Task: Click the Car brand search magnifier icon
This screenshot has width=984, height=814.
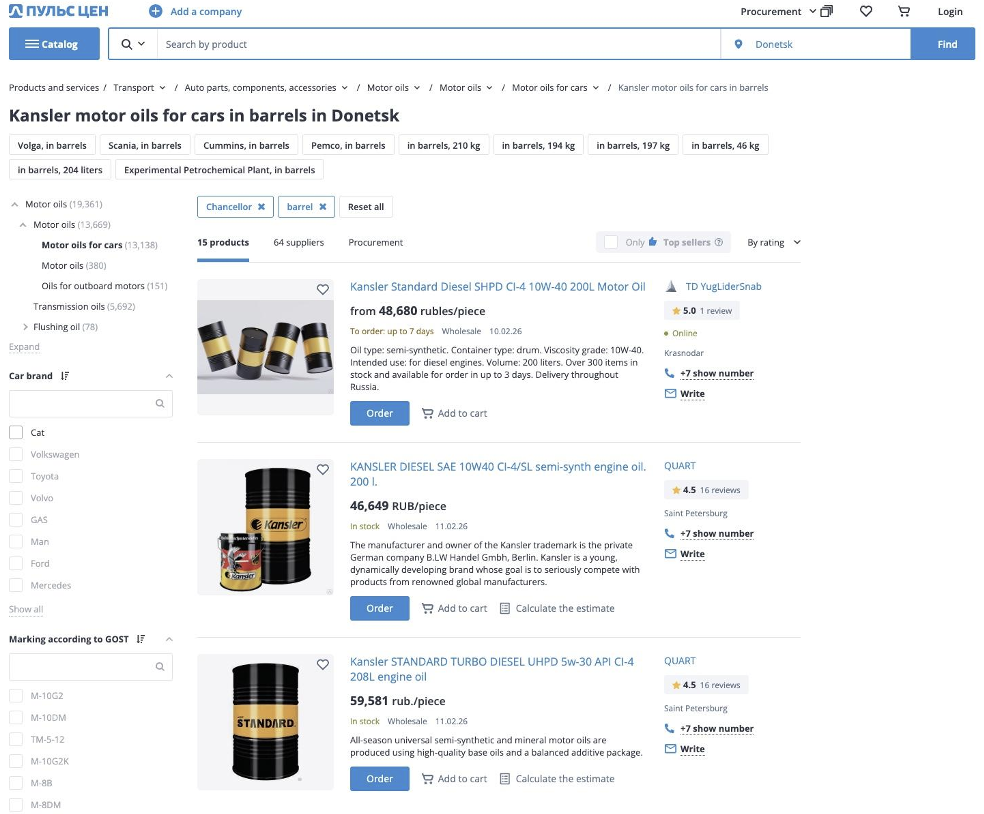Action: pyautogui.click(x=160, y=404)
